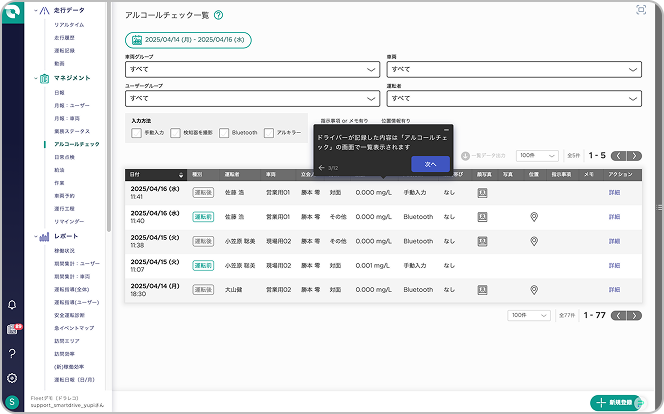
Task: Click 運転前 tag in 04/16 11:40 row
Action: (203, 217)
